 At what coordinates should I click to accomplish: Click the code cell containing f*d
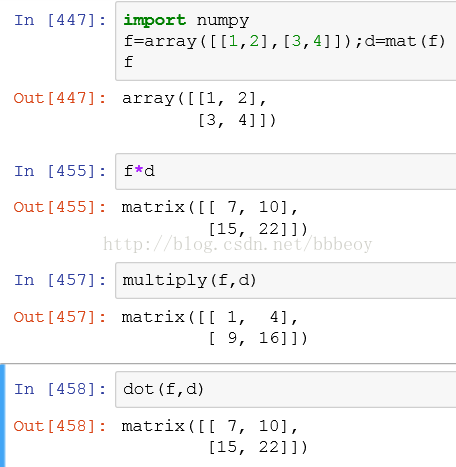click(x=286, y=172)
